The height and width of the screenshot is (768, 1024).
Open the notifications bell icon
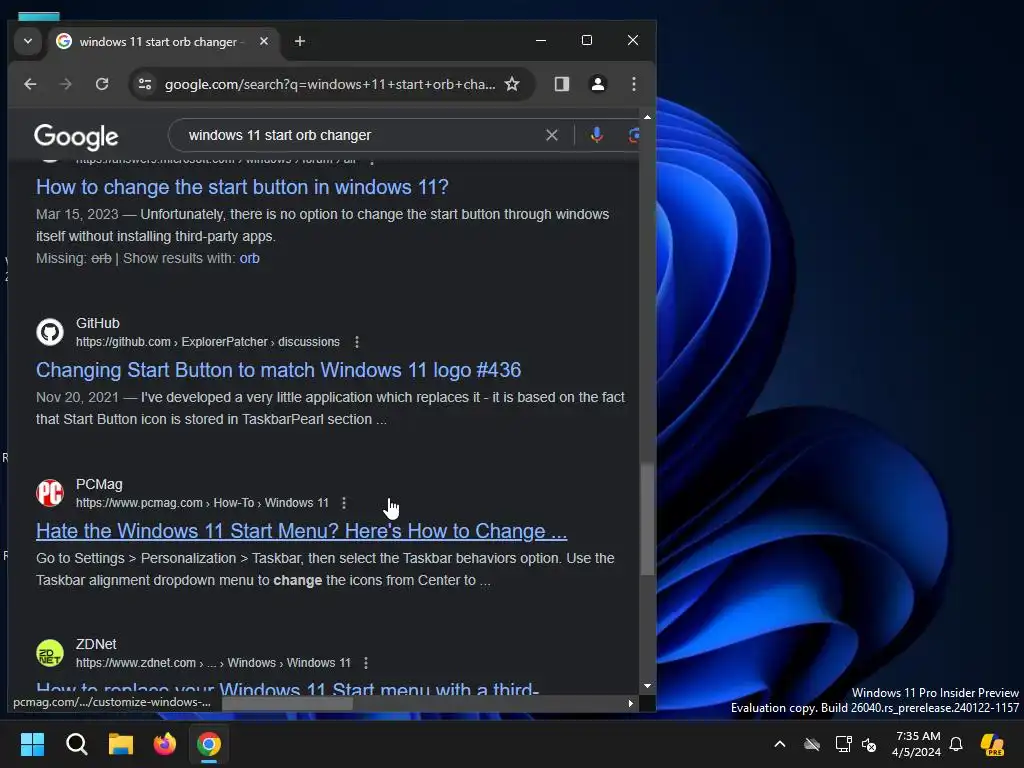(x=956, y=744)
